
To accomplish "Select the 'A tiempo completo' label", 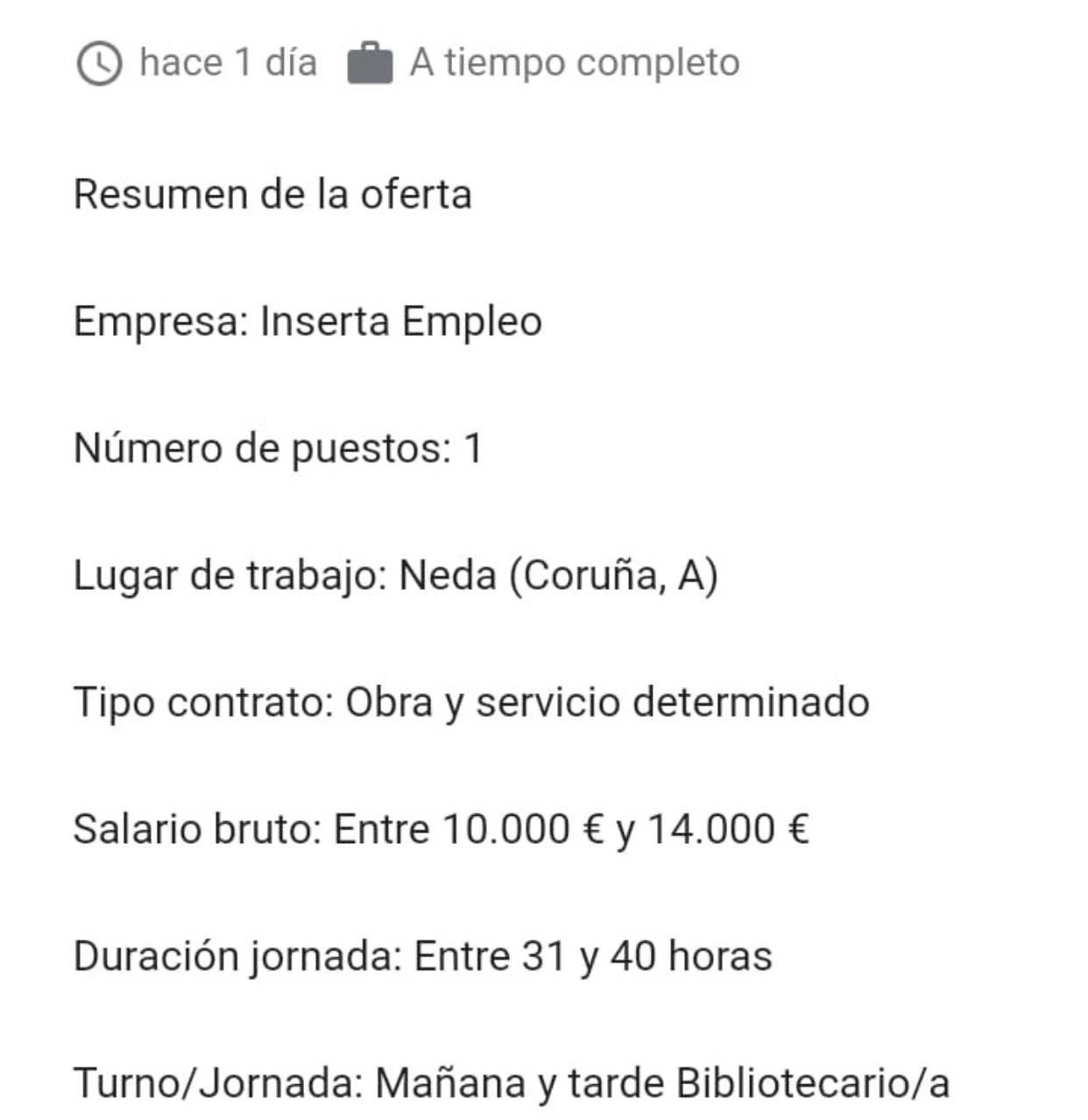I will tap(575, 63).
